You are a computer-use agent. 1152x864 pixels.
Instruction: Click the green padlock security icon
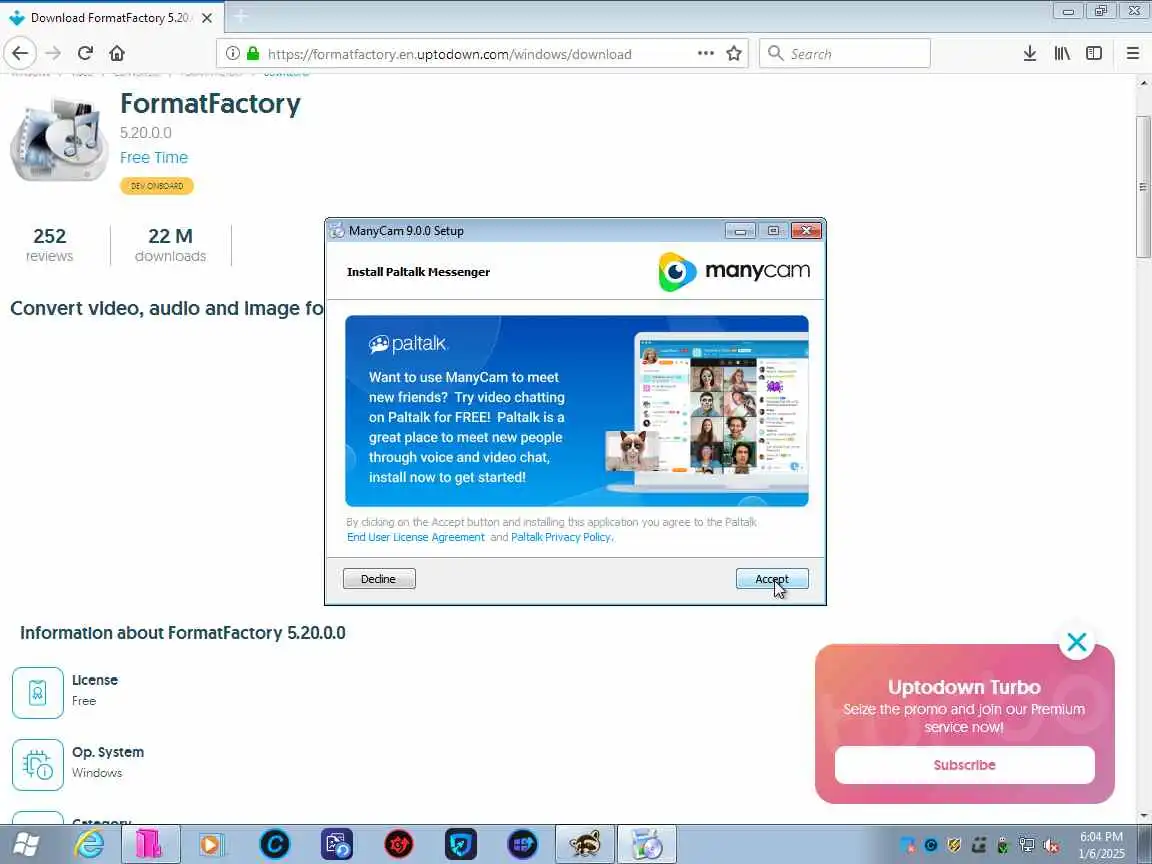click(x=253, y=53)
